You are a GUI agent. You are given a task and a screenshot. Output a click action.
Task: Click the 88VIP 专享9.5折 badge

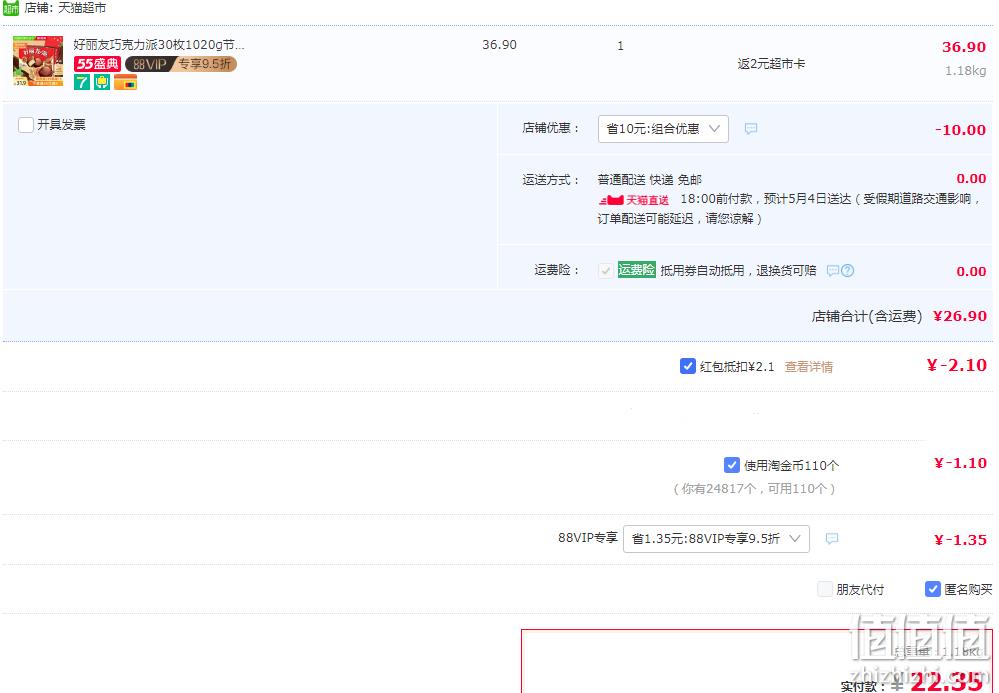(181, 64)
